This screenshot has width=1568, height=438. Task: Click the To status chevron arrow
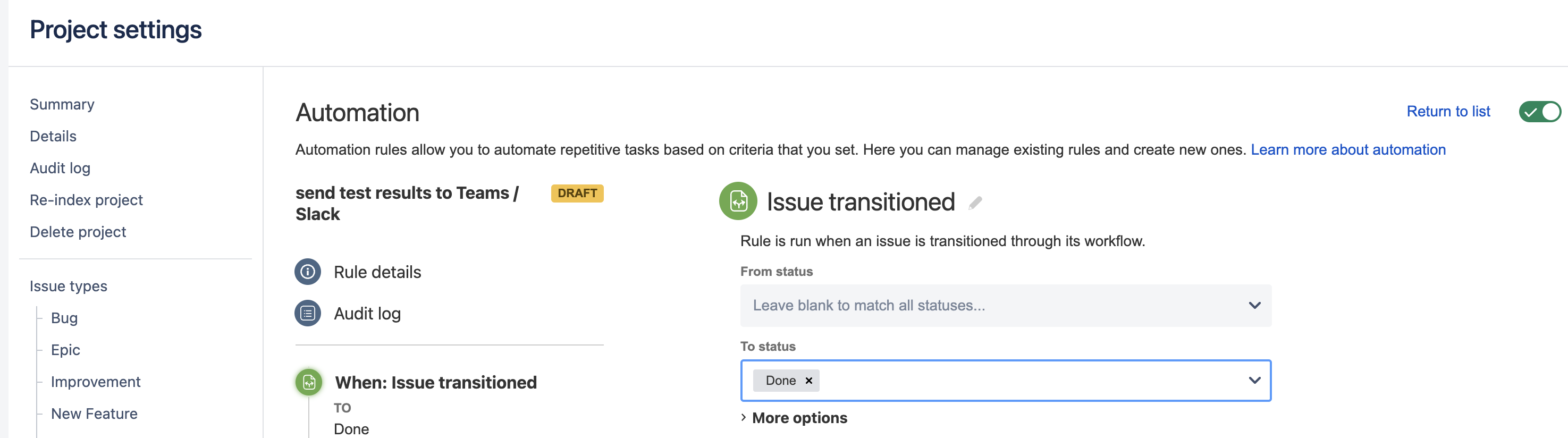coord(1254,380)
